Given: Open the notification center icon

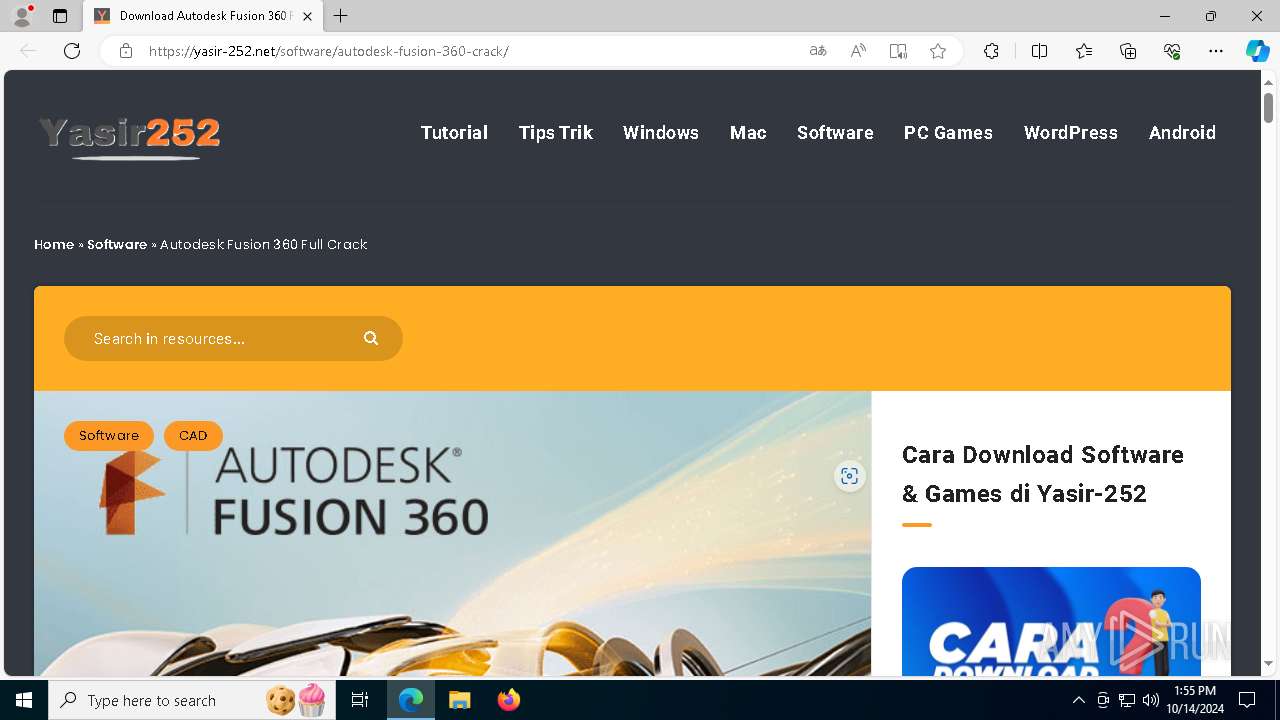Looking at the screenshot, I should pos(1247,700).
